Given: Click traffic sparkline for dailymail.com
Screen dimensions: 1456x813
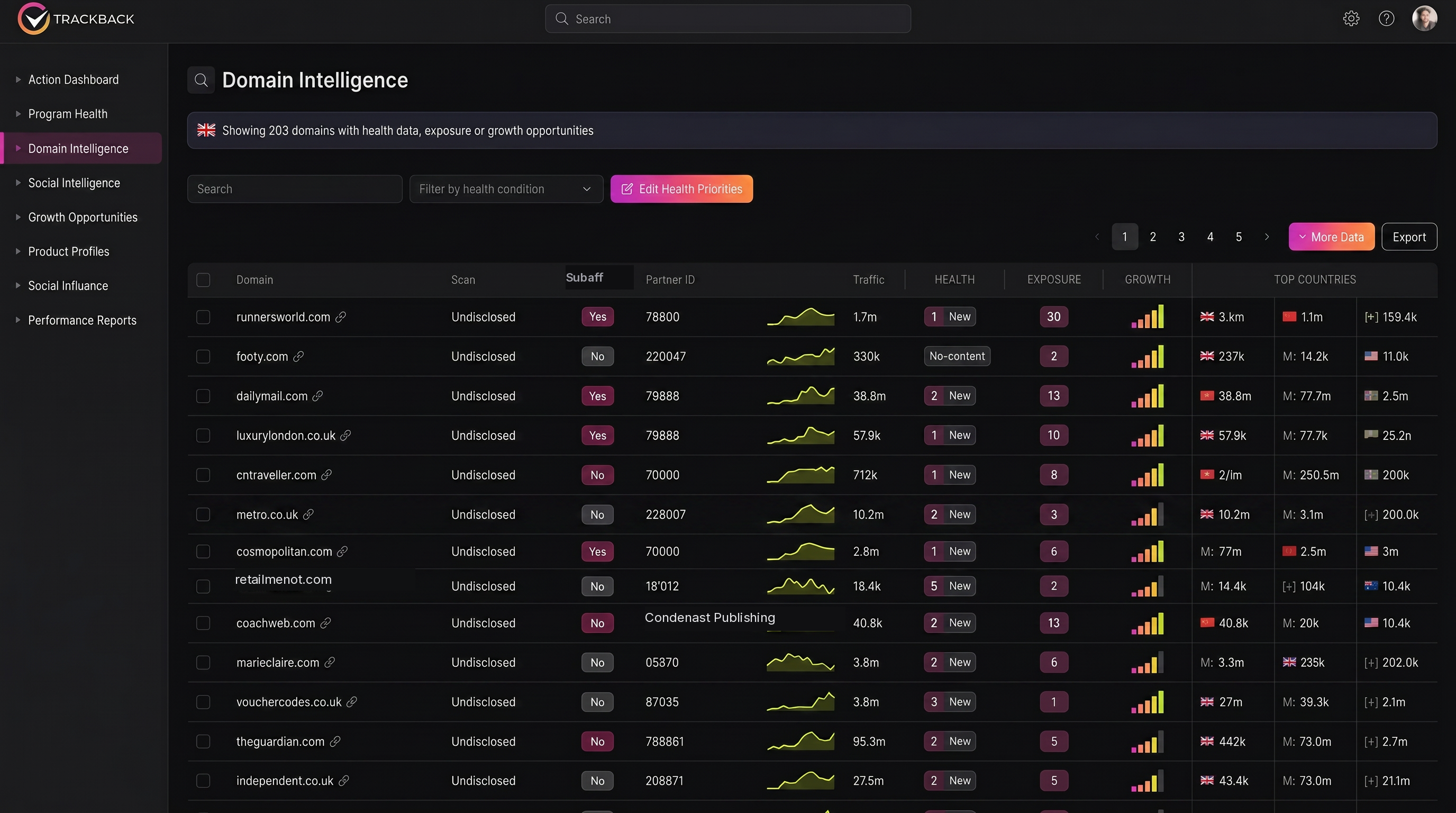Looking at the screenshot, I should [800, 396].
